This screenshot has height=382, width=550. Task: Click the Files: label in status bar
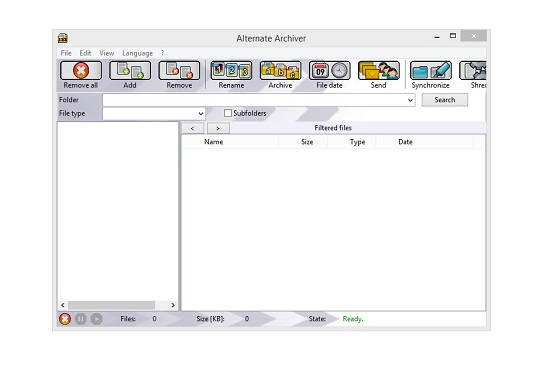point(128,319)
